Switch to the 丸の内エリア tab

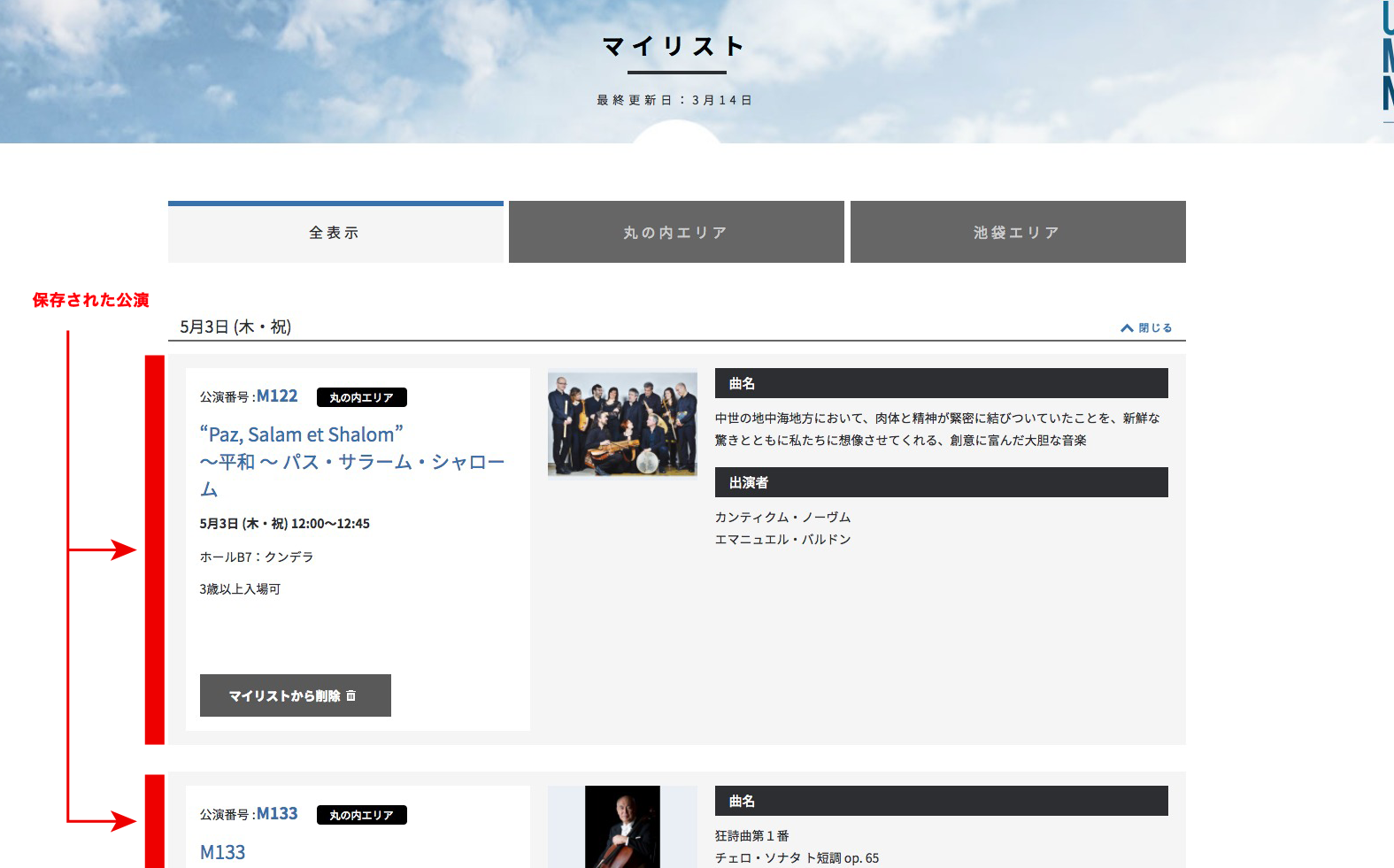pos(676,232)
